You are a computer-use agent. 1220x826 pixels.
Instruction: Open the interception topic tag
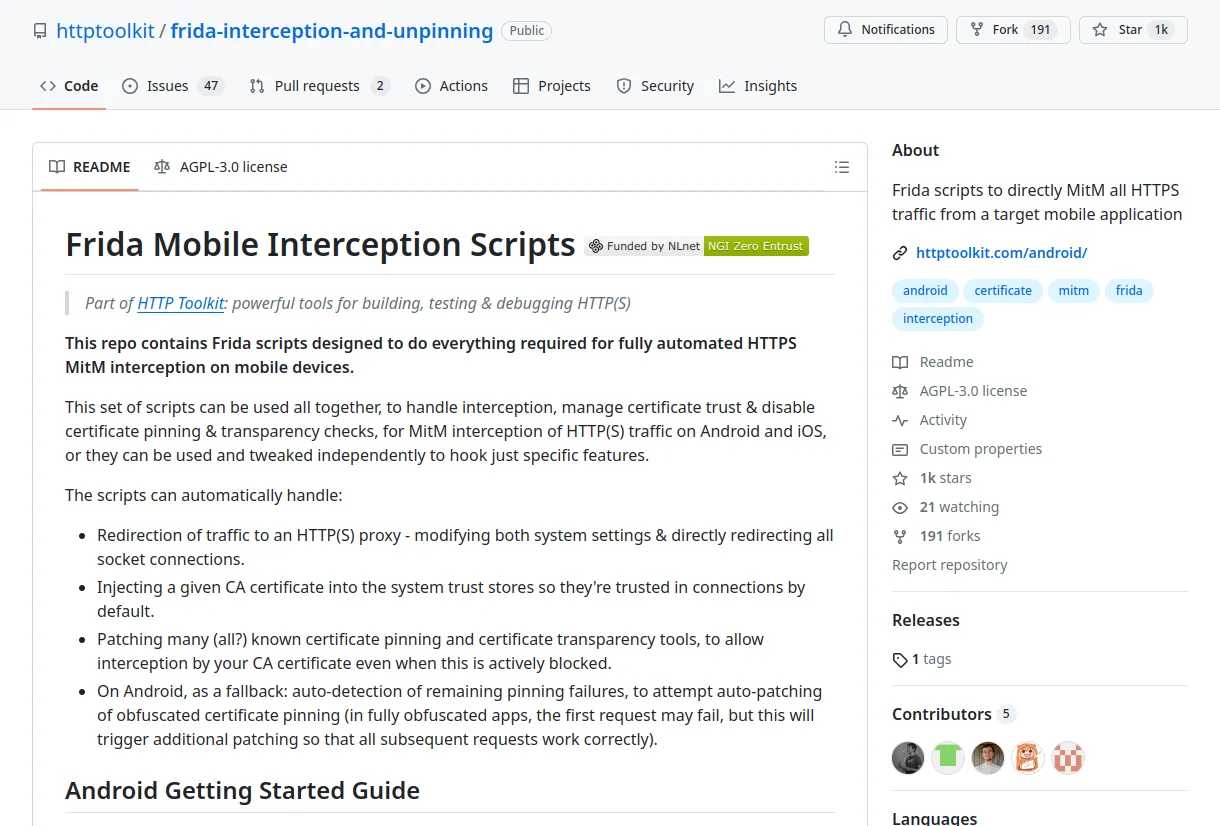click(937, 319)
